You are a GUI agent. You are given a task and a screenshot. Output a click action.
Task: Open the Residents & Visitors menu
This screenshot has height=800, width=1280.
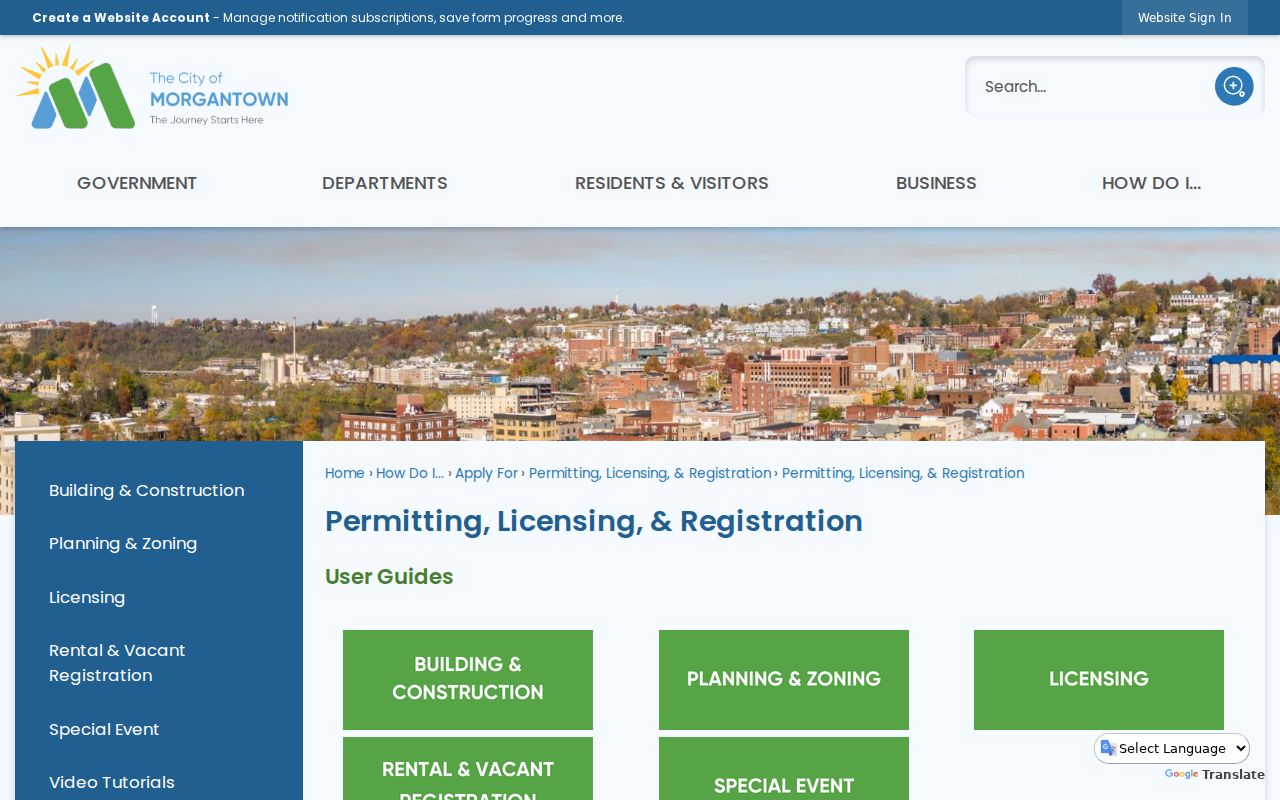(x=672, y=183)
